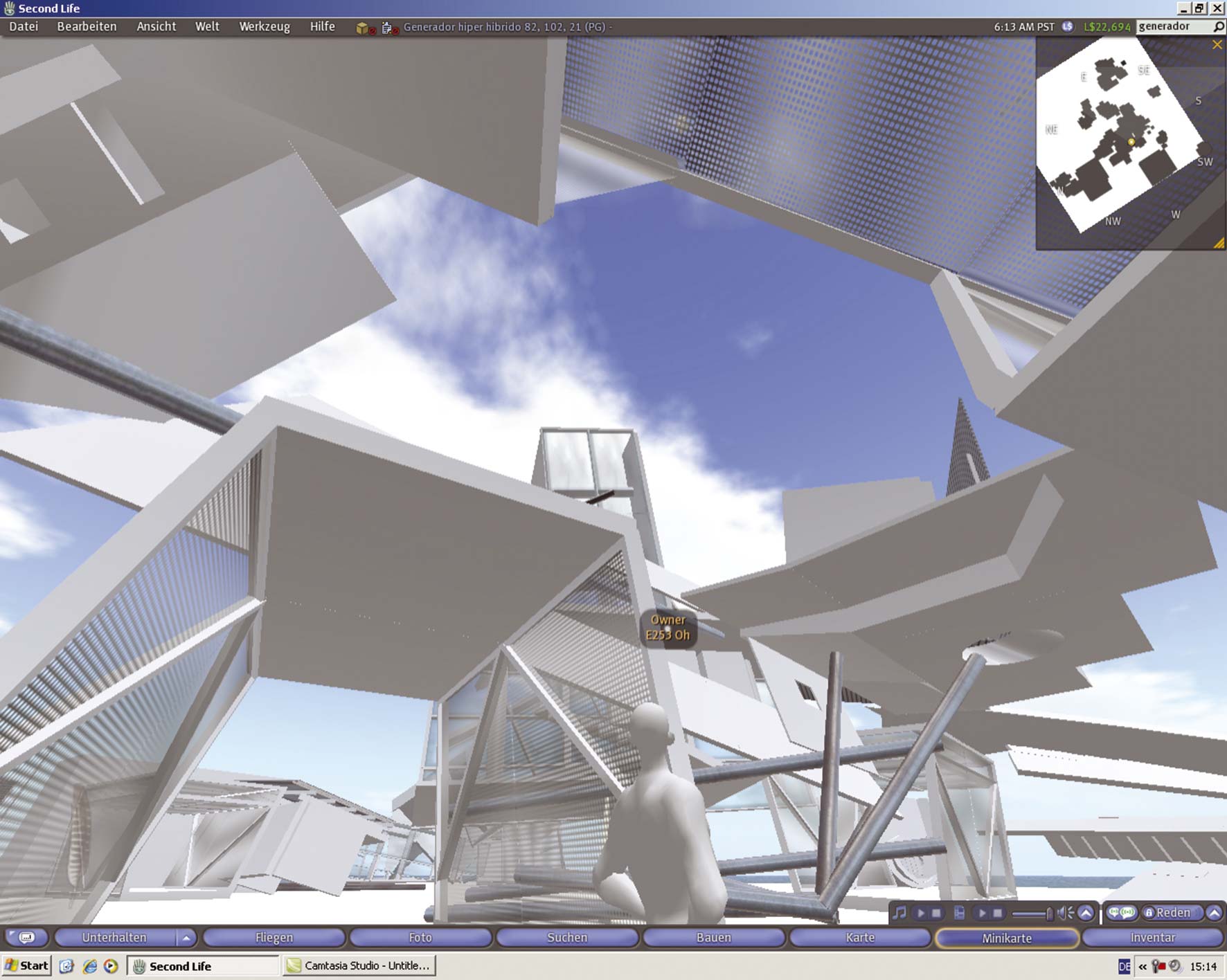Click the movie film-strip media icon
1227x980 pixels.
pyautogui.click(x=959, y=913)
